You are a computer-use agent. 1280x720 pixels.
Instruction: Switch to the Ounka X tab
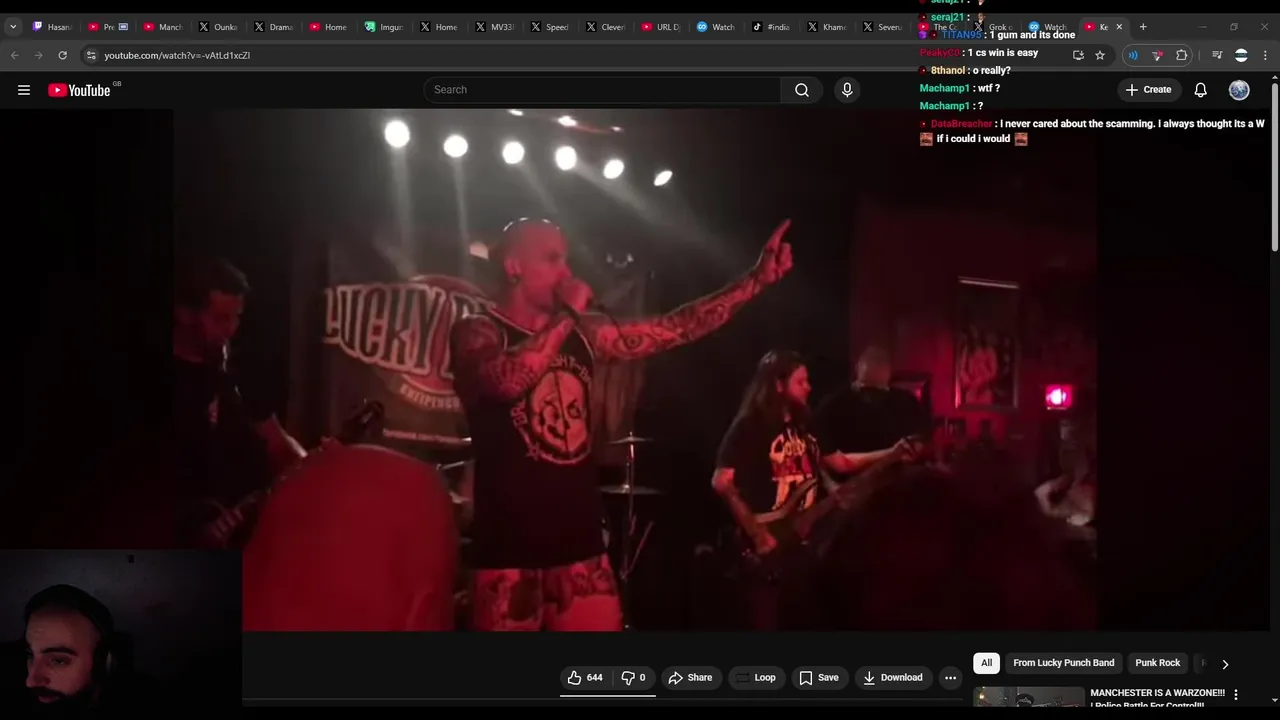tap(218, 27)
